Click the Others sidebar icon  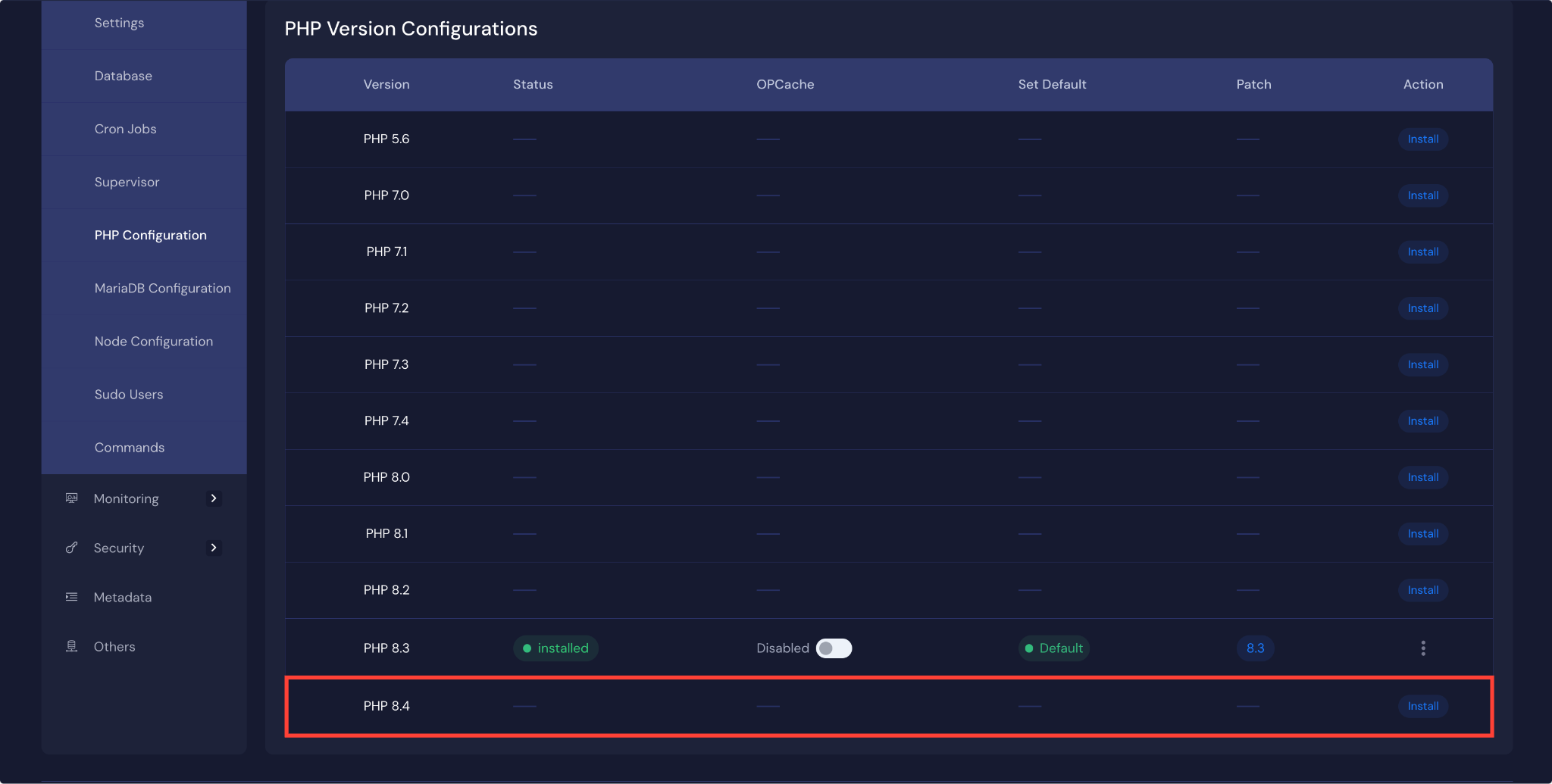(x=72, y=646)
